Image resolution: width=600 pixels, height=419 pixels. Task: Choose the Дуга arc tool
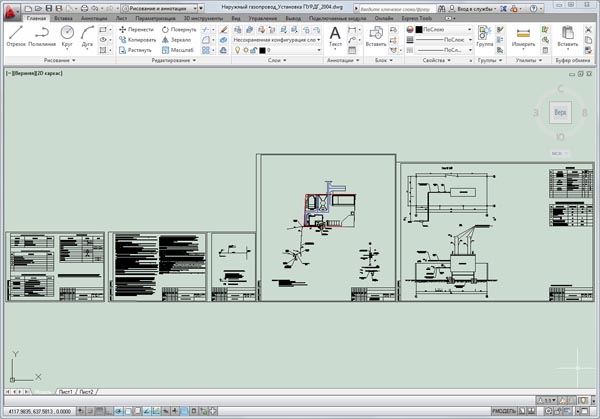[x=88, y=36]
